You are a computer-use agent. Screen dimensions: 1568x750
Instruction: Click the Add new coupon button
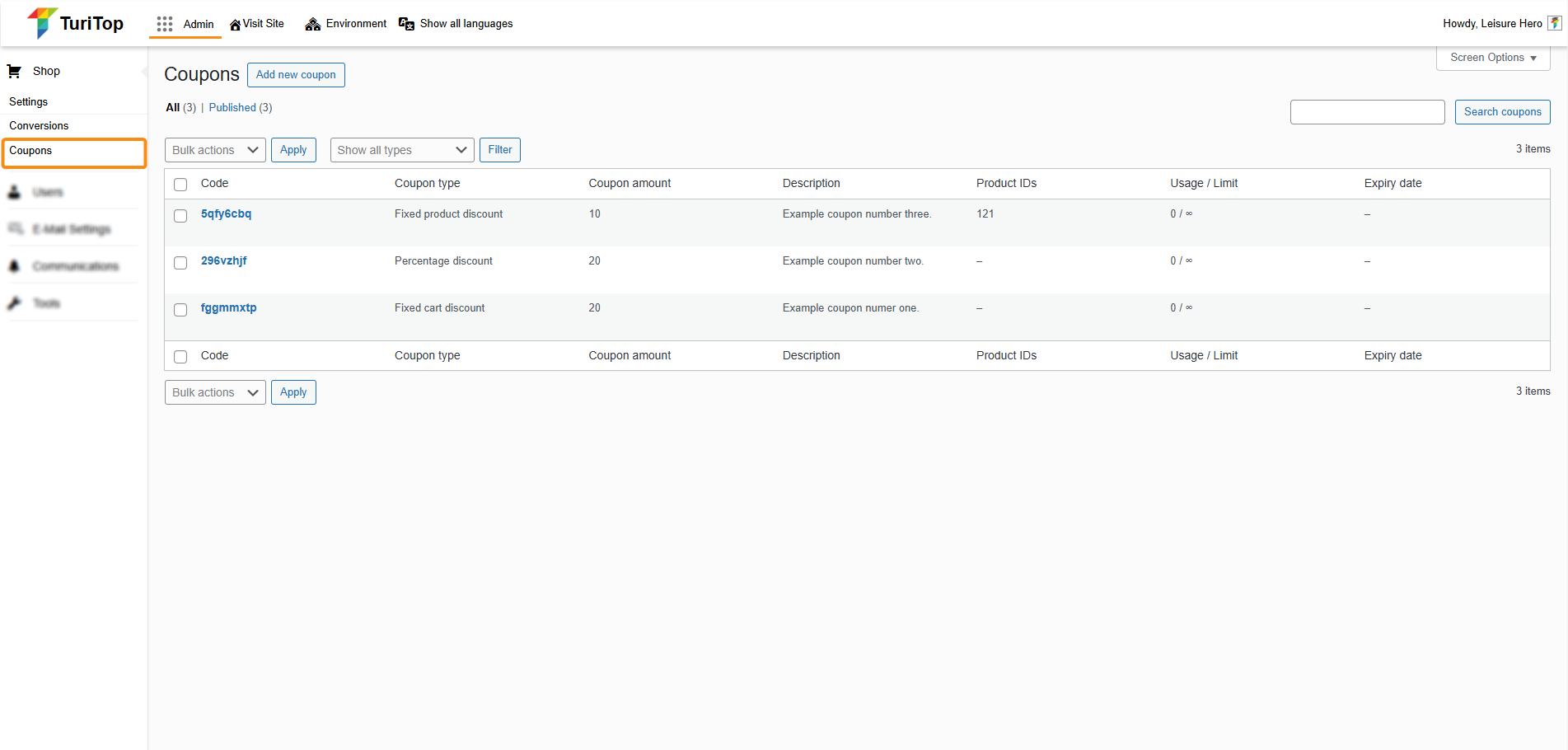pos(296,75)
